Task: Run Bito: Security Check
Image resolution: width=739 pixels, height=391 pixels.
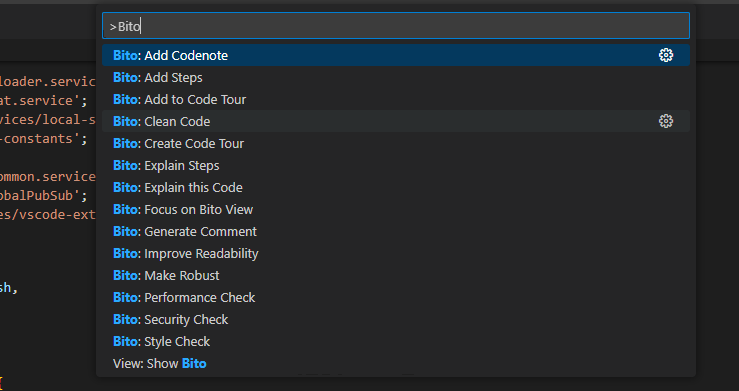Action: (396, 319)
